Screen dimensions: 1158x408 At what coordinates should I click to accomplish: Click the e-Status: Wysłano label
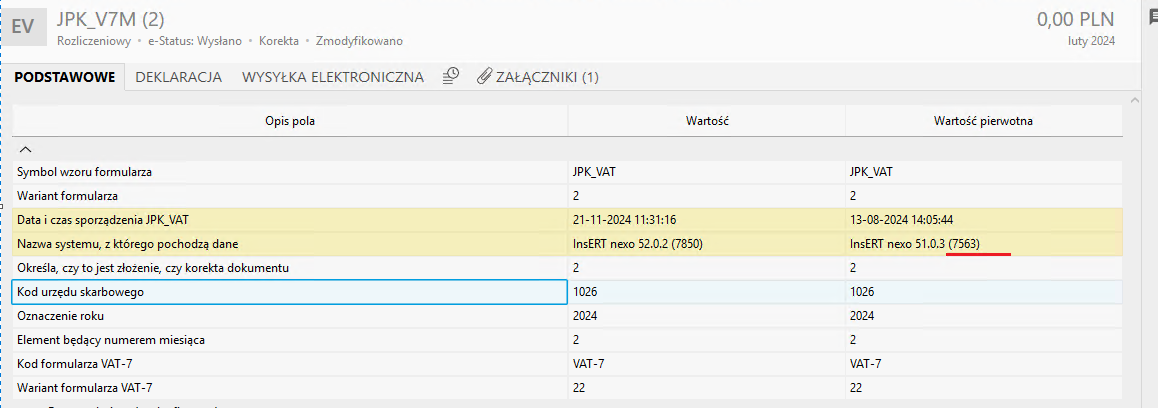(195, 41)
